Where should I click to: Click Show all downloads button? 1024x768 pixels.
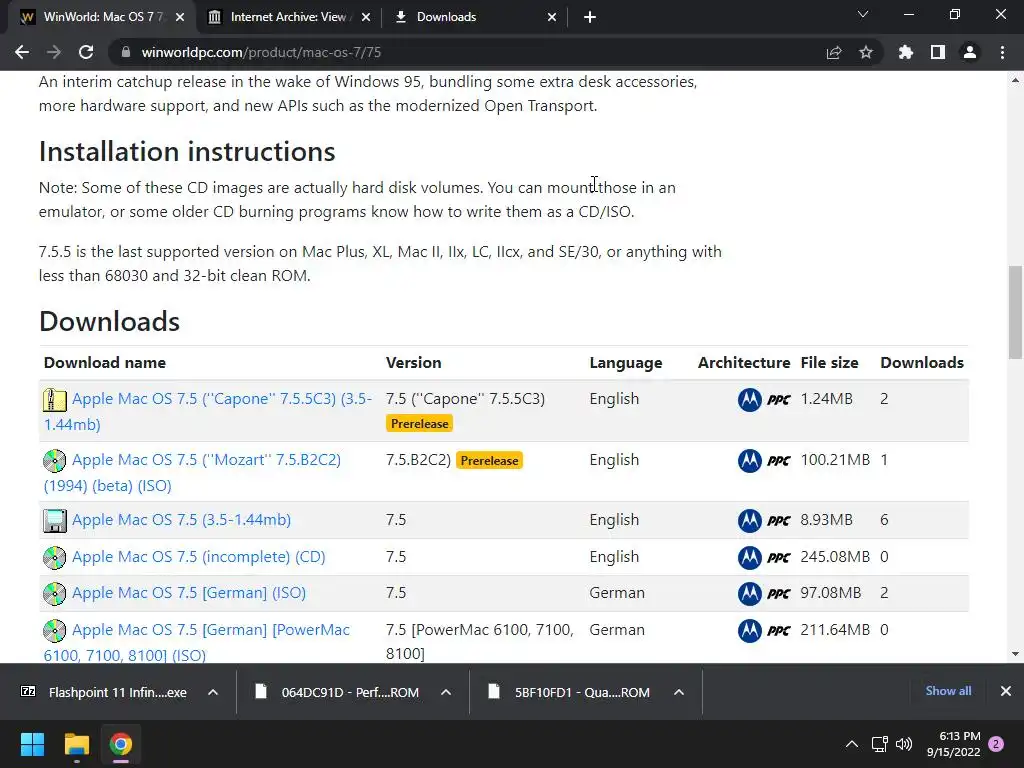[948, 691]
